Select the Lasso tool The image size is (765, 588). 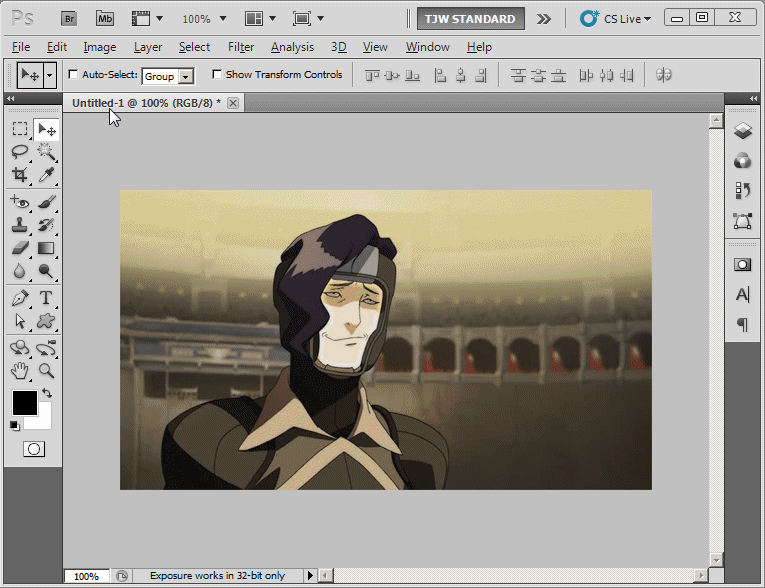pyautogui.click(x=20, y=152)
